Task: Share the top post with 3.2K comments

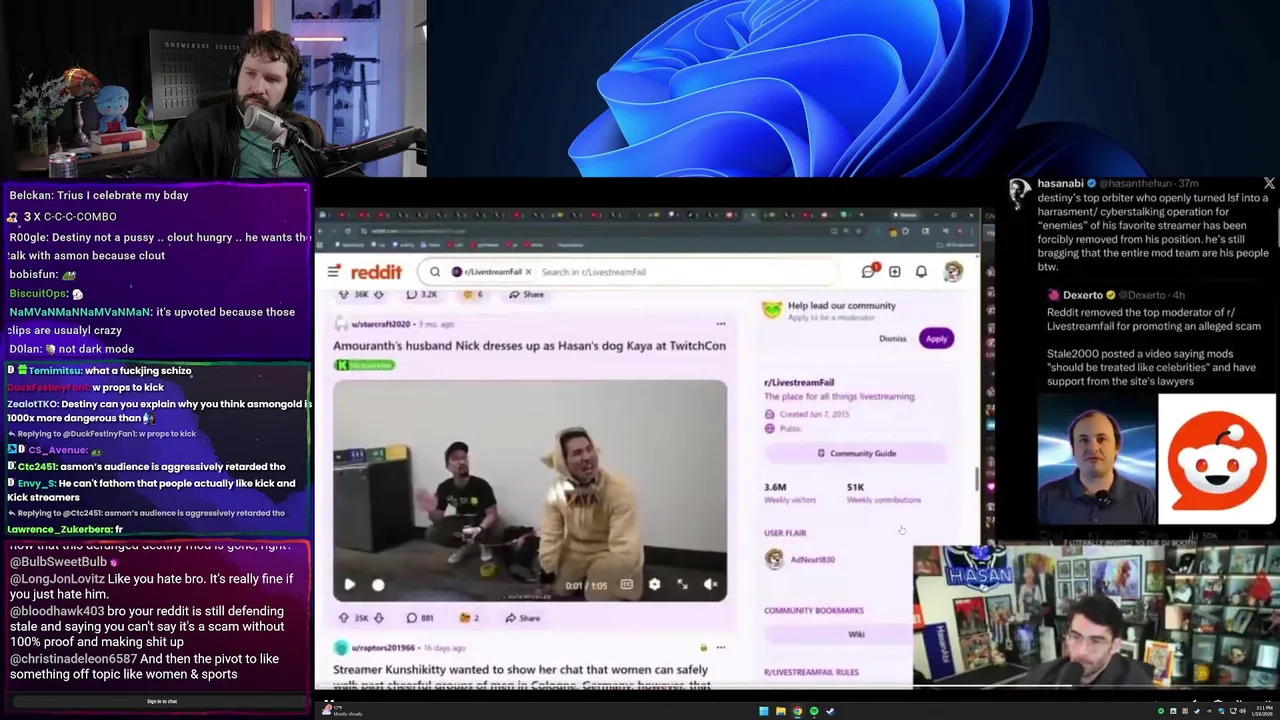Action: 526,294
